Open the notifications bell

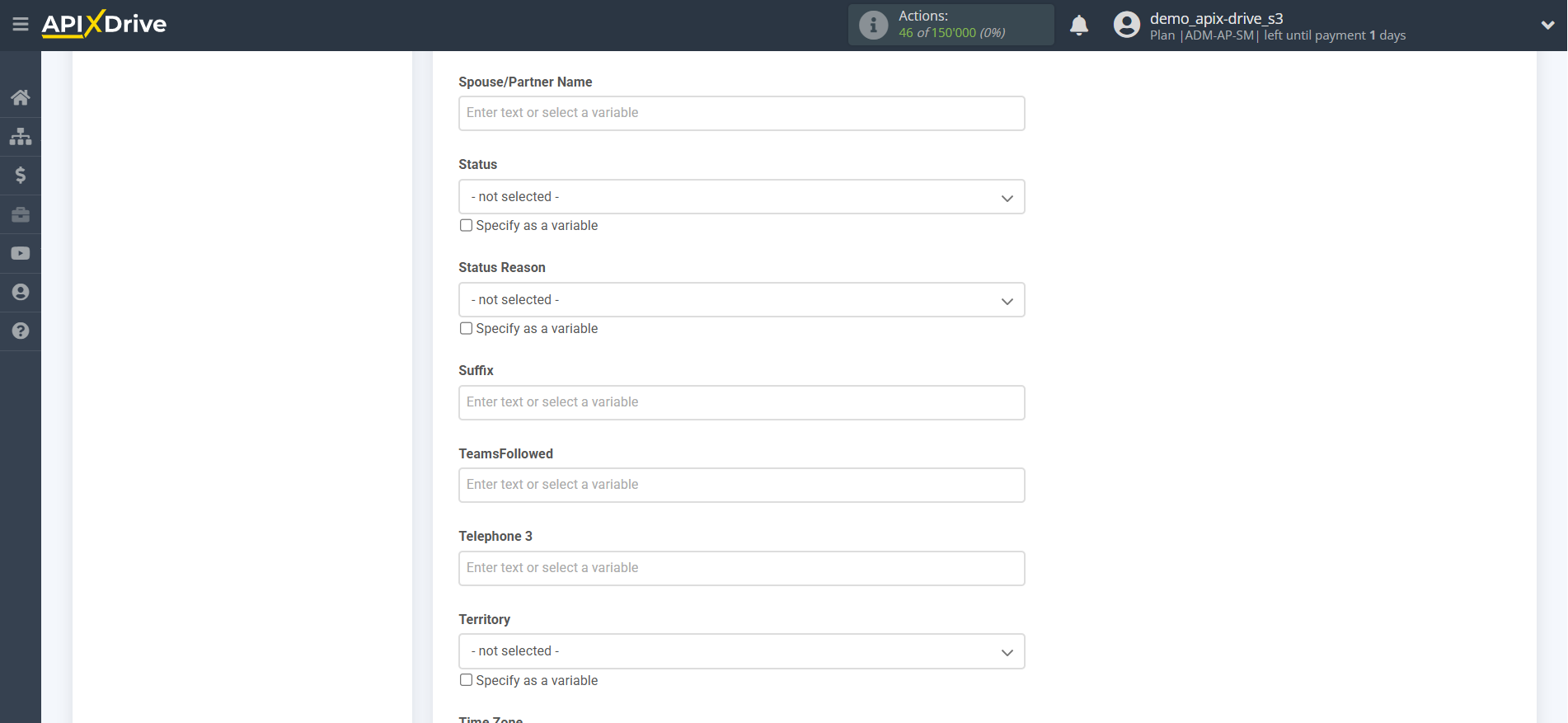click(x=1079, y=26)
